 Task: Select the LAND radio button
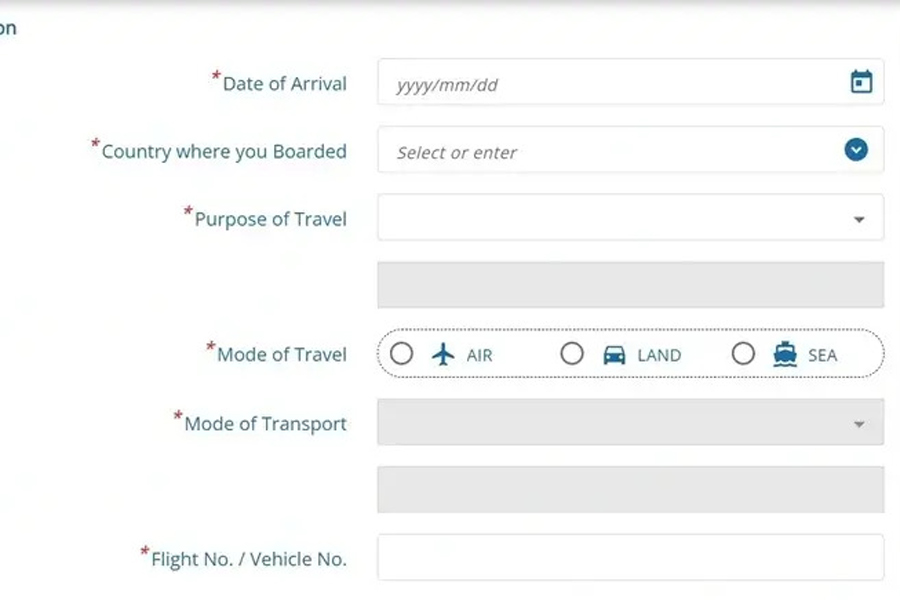(x=572, y=354)
